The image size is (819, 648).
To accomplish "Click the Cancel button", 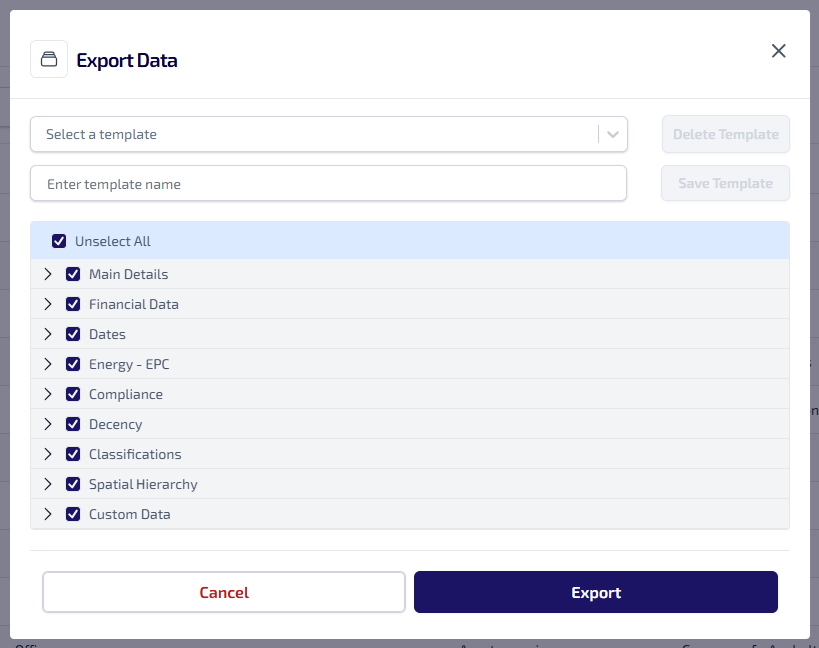I will pos(224,592).
